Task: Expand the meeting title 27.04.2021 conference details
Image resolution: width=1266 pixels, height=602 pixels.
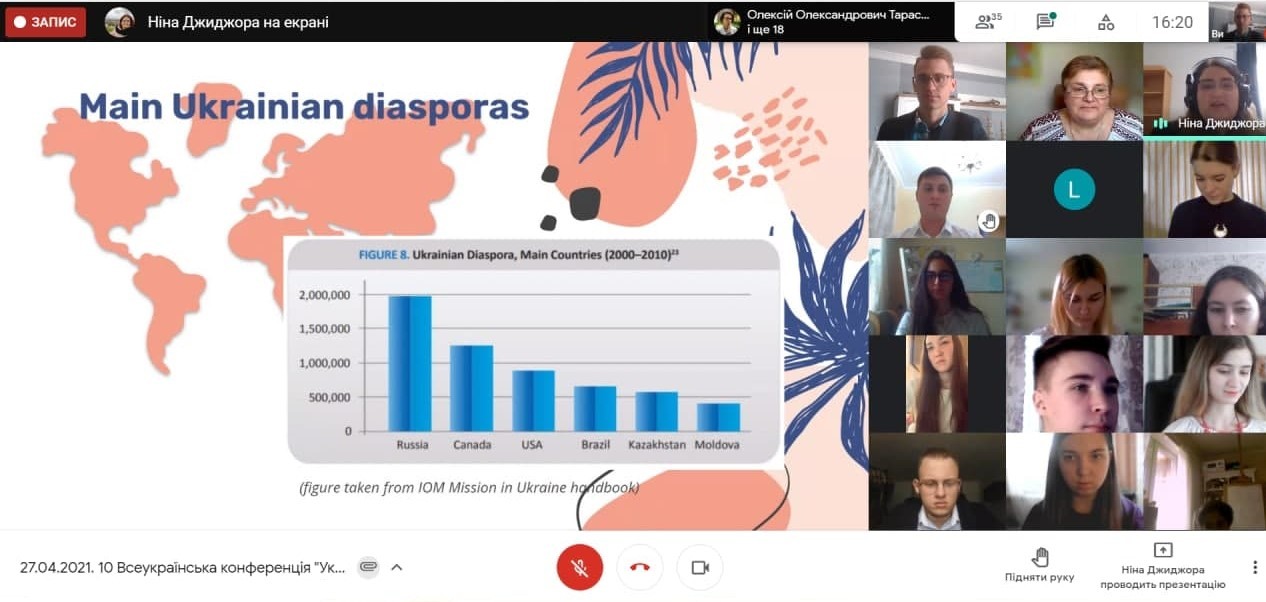Action: pos(182,567)
